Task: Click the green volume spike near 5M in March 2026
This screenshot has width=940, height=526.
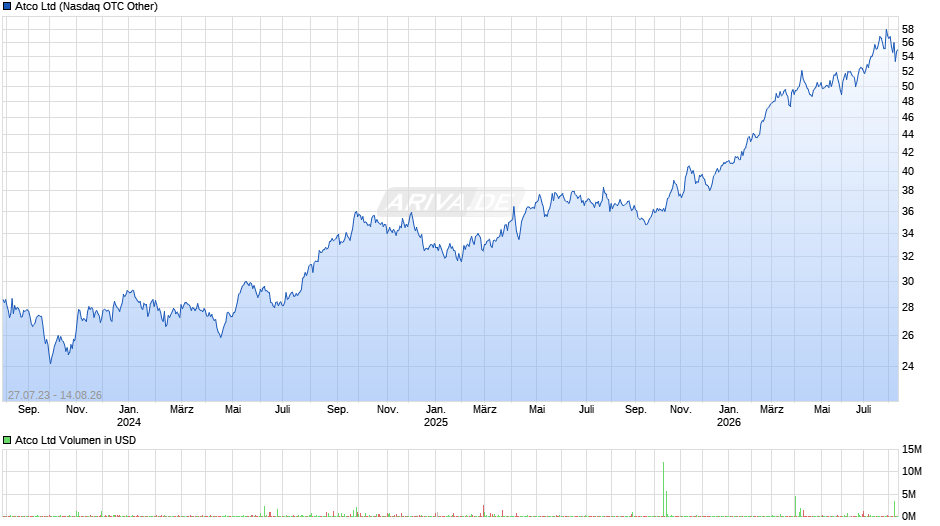Action: click(796, 506)
